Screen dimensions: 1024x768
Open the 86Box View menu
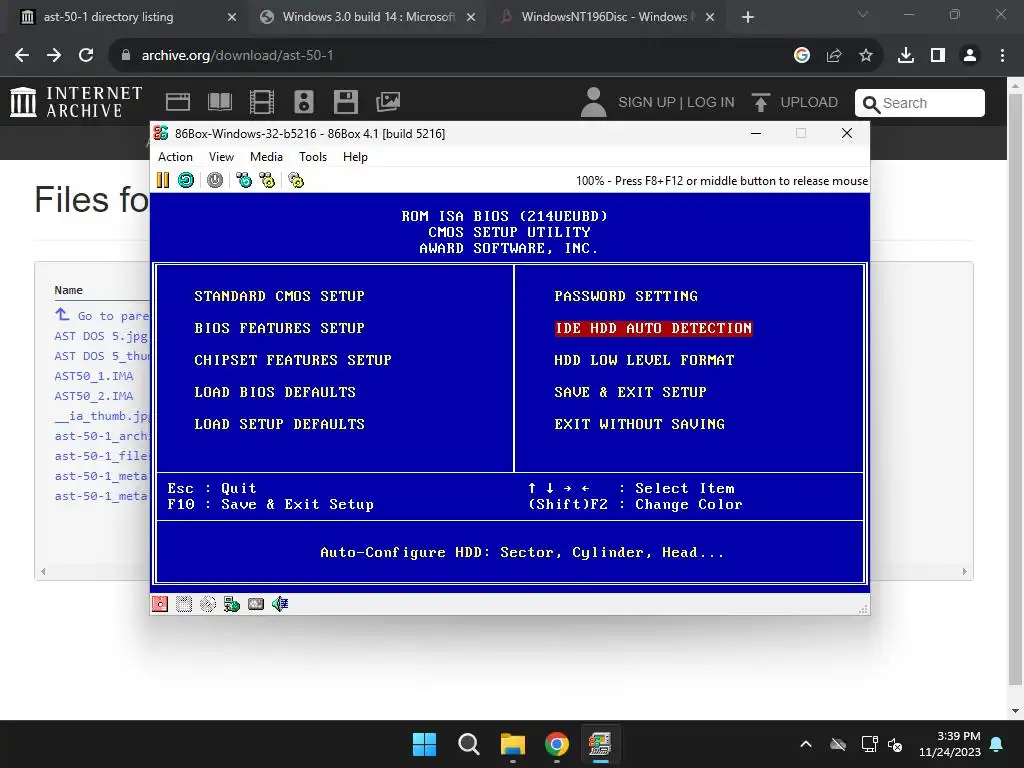[221, 157]
